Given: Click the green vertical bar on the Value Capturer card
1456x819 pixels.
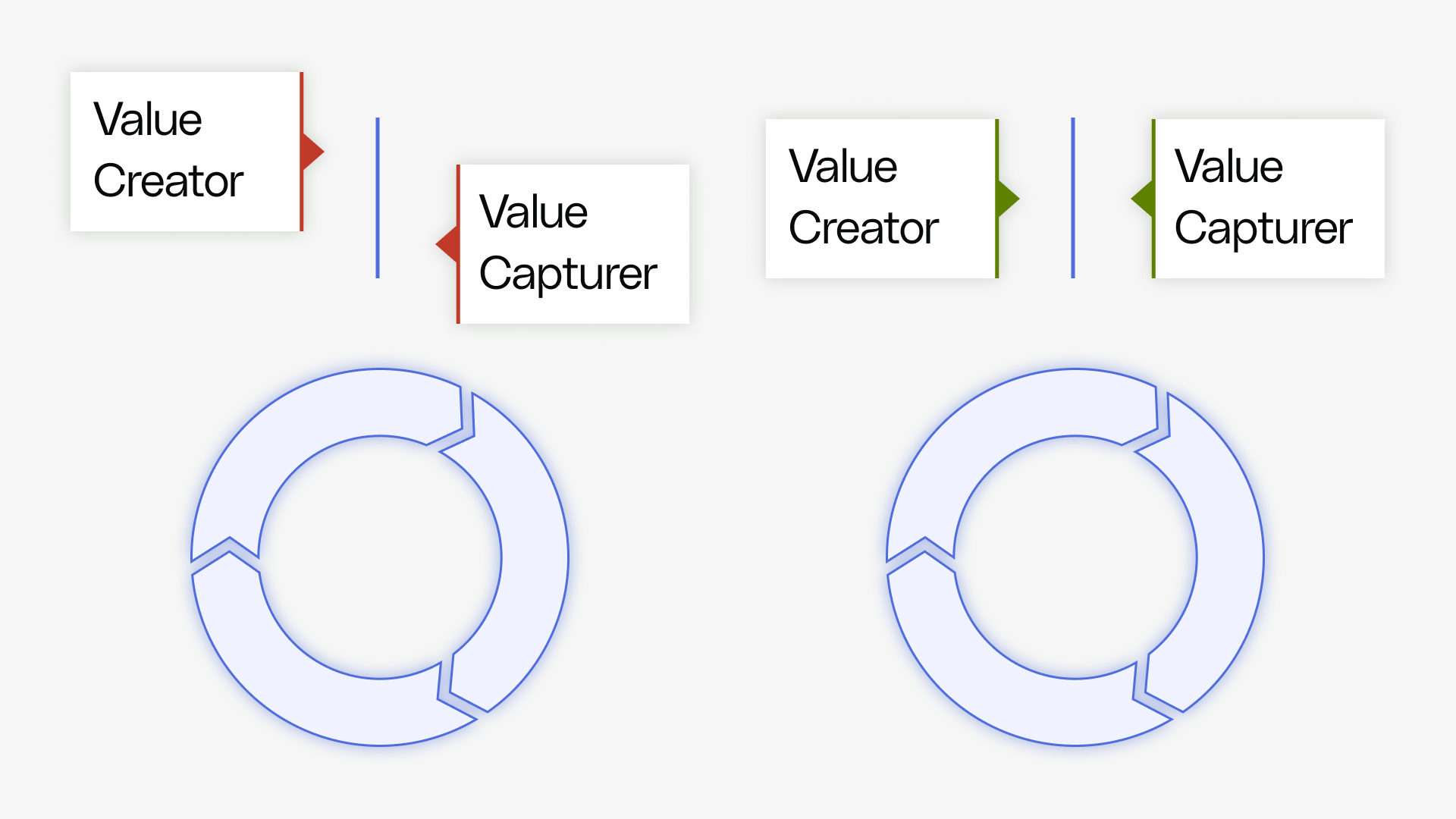Looking at the screenshot, I should [x=1153, y=199].
